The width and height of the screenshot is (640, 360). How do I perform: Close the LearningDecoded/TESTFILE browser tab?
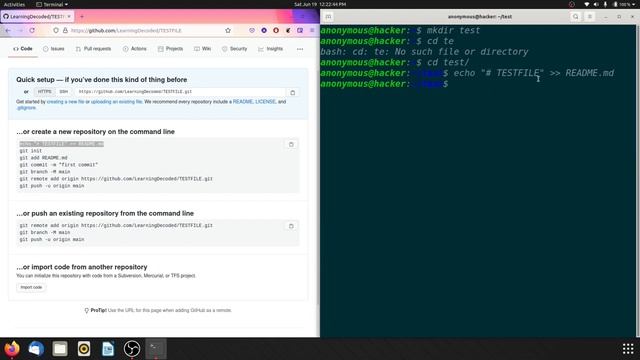coord(69,17)
